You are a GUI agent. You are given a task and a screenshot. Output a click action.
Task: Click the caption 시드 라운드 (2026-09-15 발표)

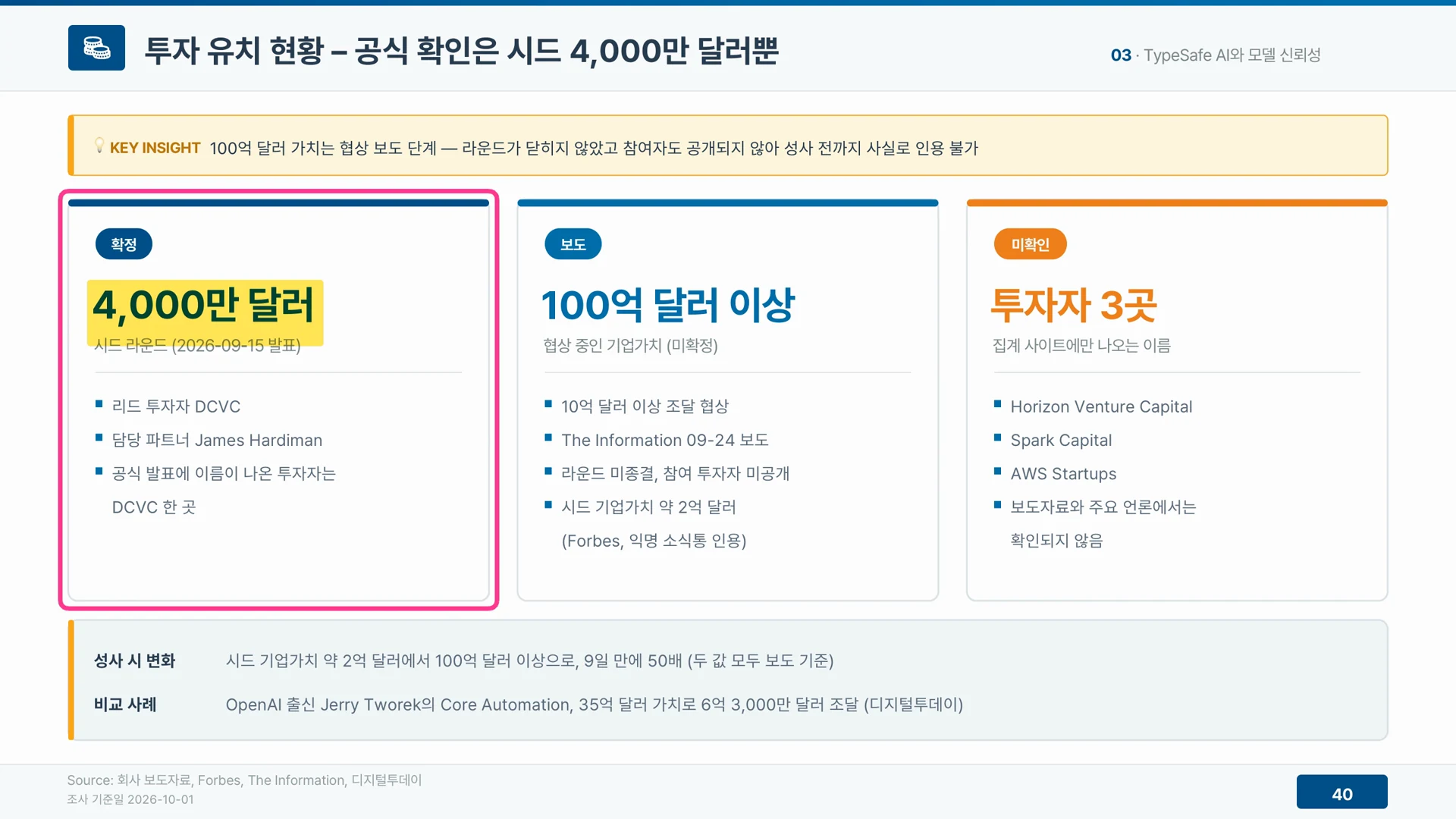[x=198, y=346]
